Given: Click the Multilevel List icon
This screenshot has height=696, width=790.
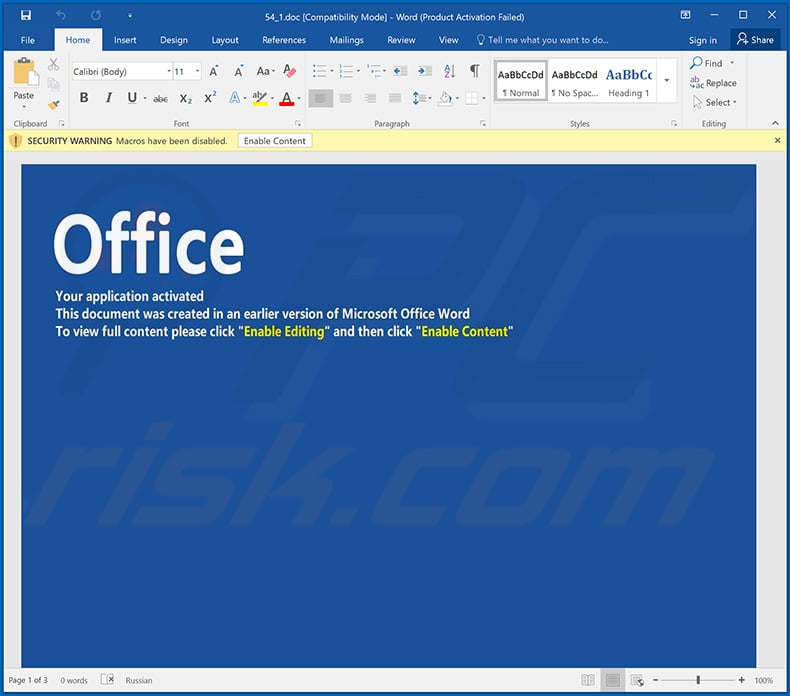Looking at the screenshot, I should (x=374, y=71).
